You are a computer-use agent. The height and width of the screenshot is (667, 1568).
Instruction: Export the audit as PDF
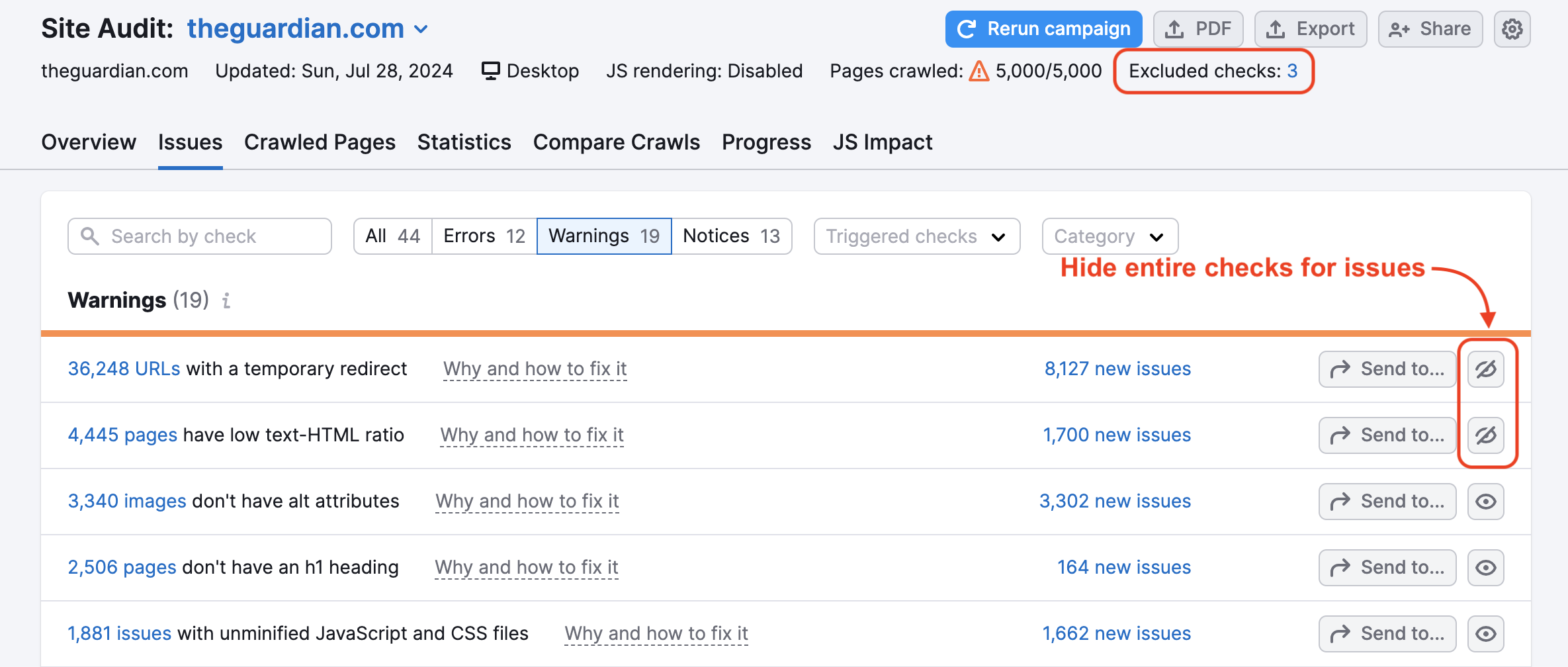1198,28
